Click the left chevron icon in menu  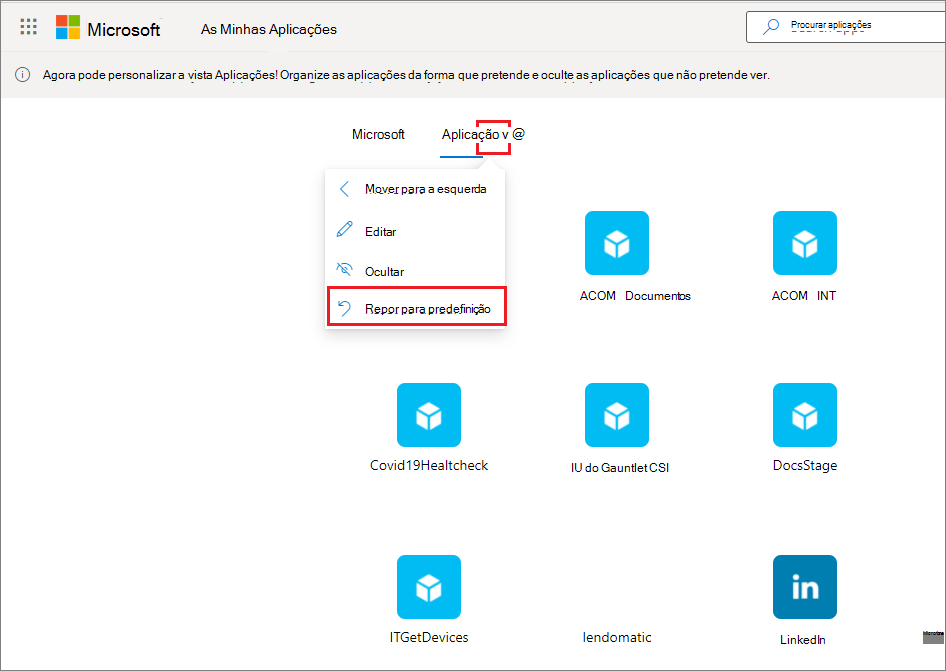[344, 189]
